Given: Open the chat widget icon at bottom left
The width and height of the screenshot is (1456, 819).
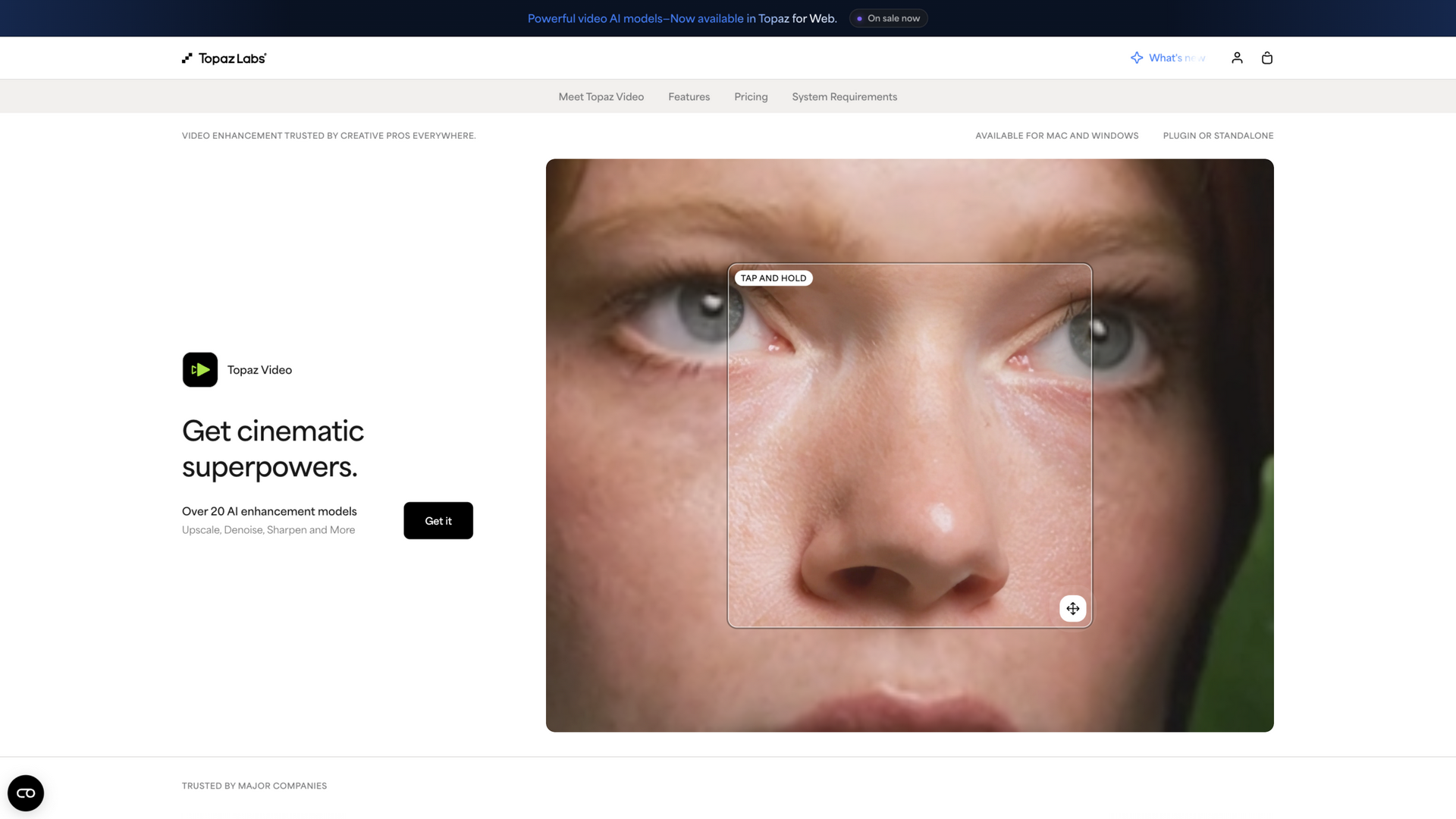Looking at the screenshot, I should pos(26,793).
